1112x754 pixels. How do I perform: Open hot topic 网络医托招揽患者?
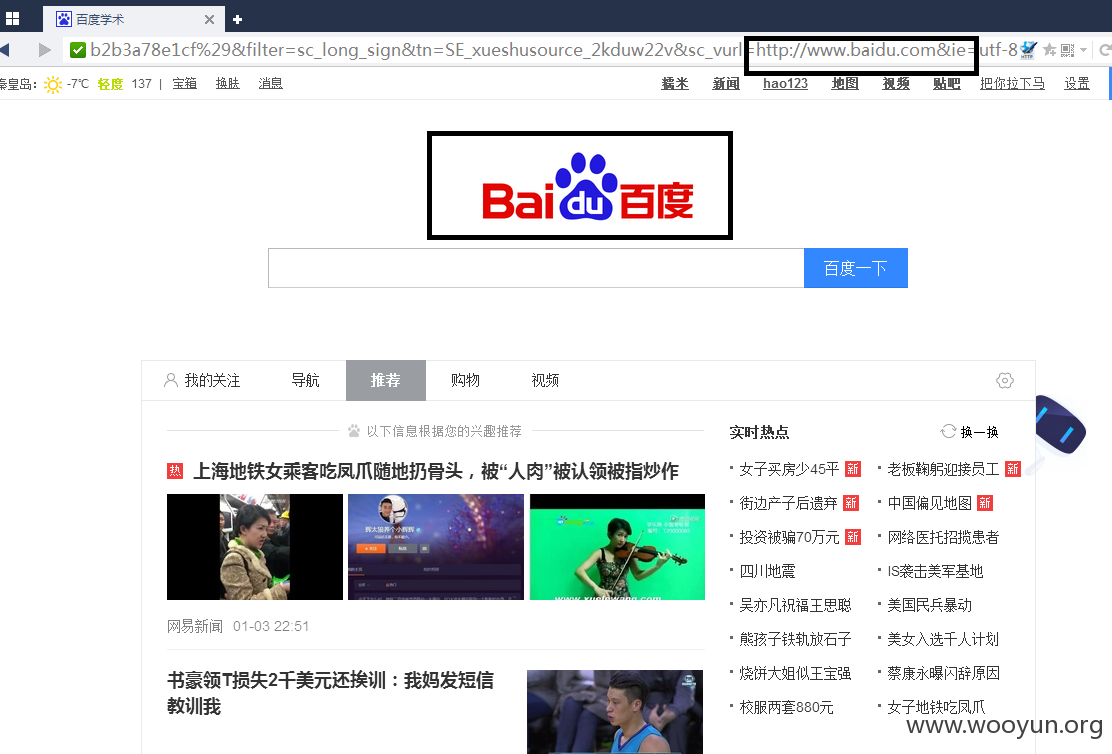coord(943,537)
